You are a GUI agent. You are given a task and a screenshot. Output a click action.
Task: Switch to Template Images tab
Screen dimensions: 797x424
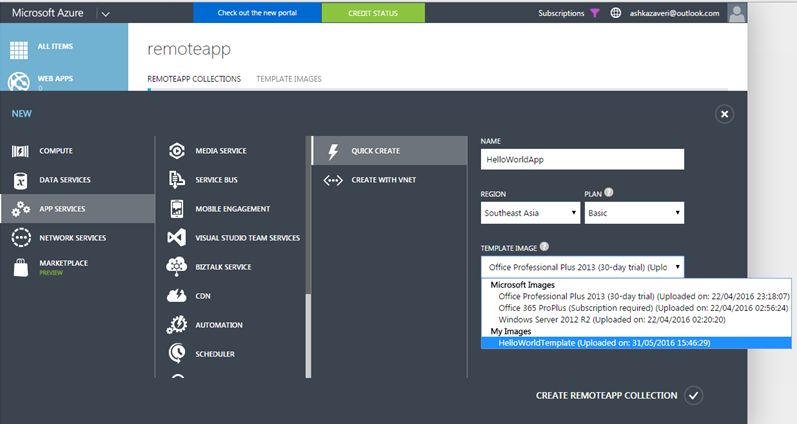click(289, 79)
